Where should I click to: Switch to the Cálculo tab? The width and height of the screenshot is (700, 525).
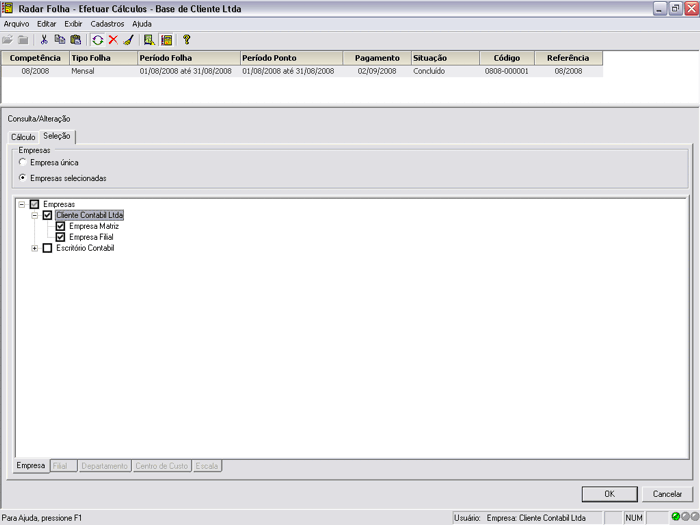click(23, 137)
